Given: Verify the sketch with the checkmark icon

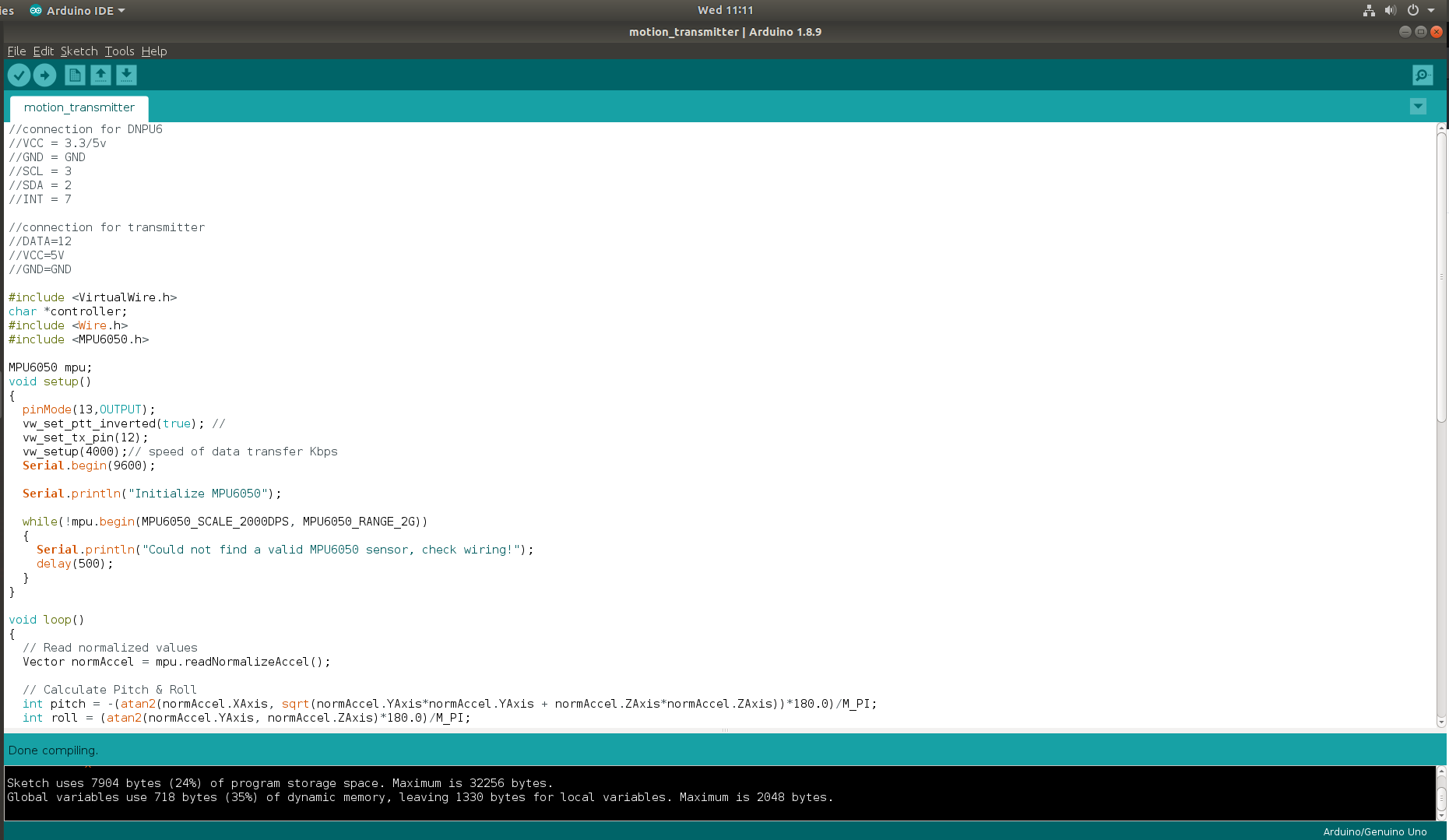Looking at the screenshot, I should [x=19, y=75].
